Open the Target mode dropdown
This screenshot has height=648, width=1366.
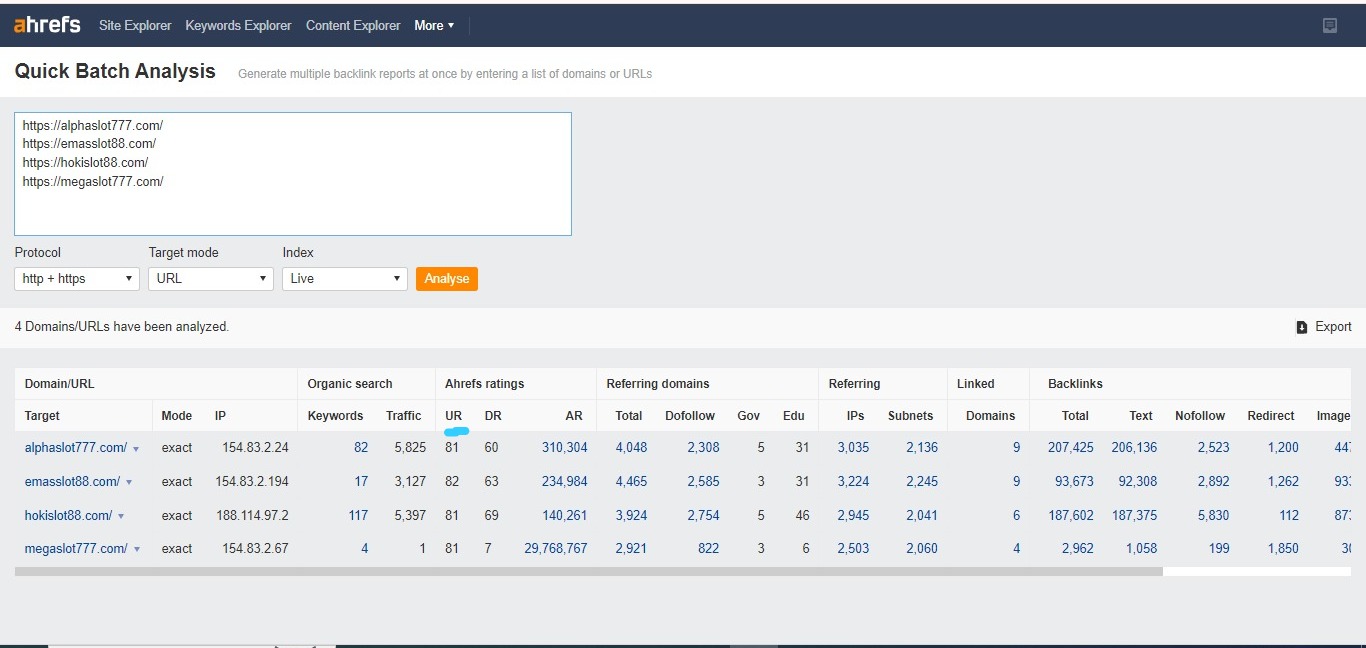pyautogui.click(x=210, y=279)
